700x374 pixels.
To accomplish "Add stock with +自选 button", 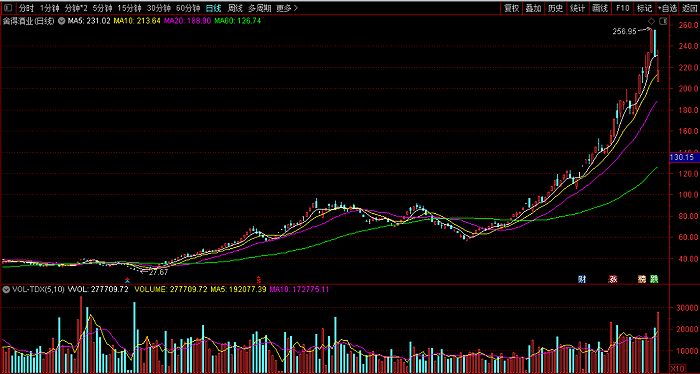I will click(667, 8).
